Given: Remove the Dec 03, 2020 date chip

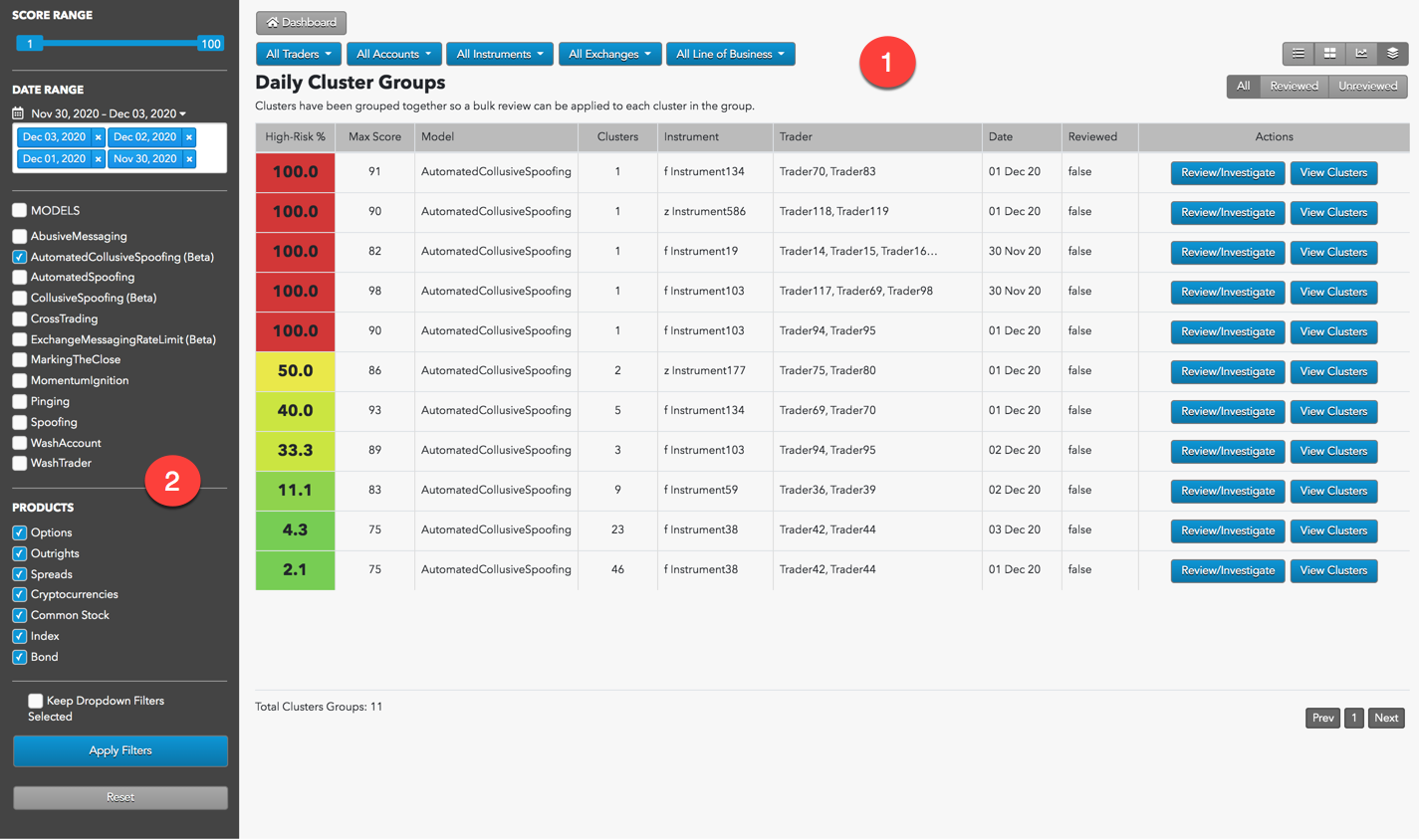Looking at the screenshot, I should (x=98, y=137).
